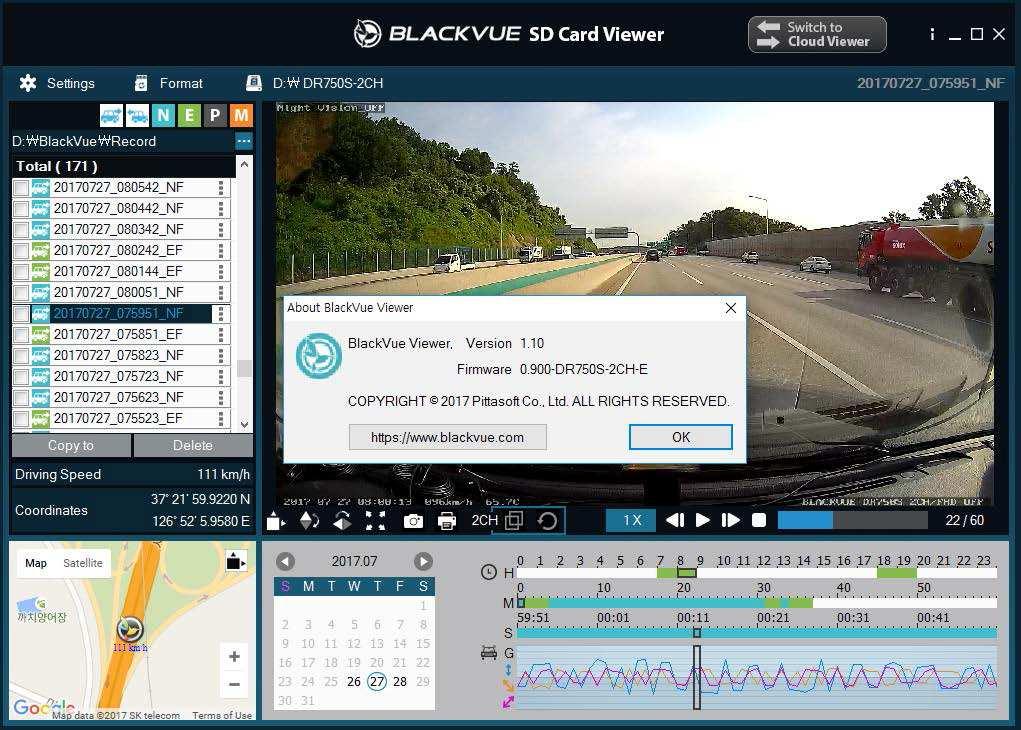Screen dimensions: 1021x730
Task: Close the About BlackVue Viewer dialog
Action: (x=731, y=308)
